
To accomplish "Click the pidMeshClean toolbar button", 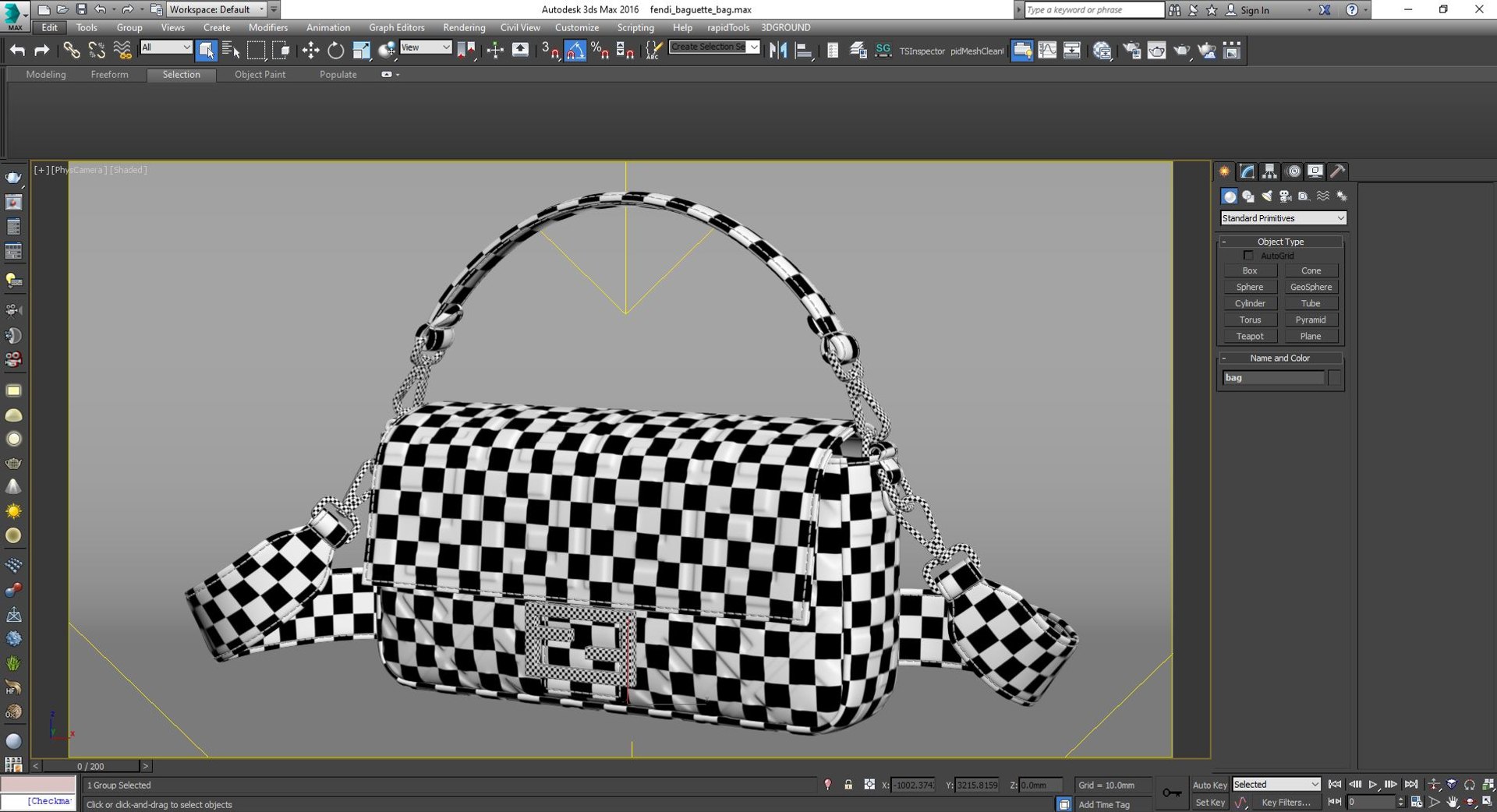I will point(977,51).
